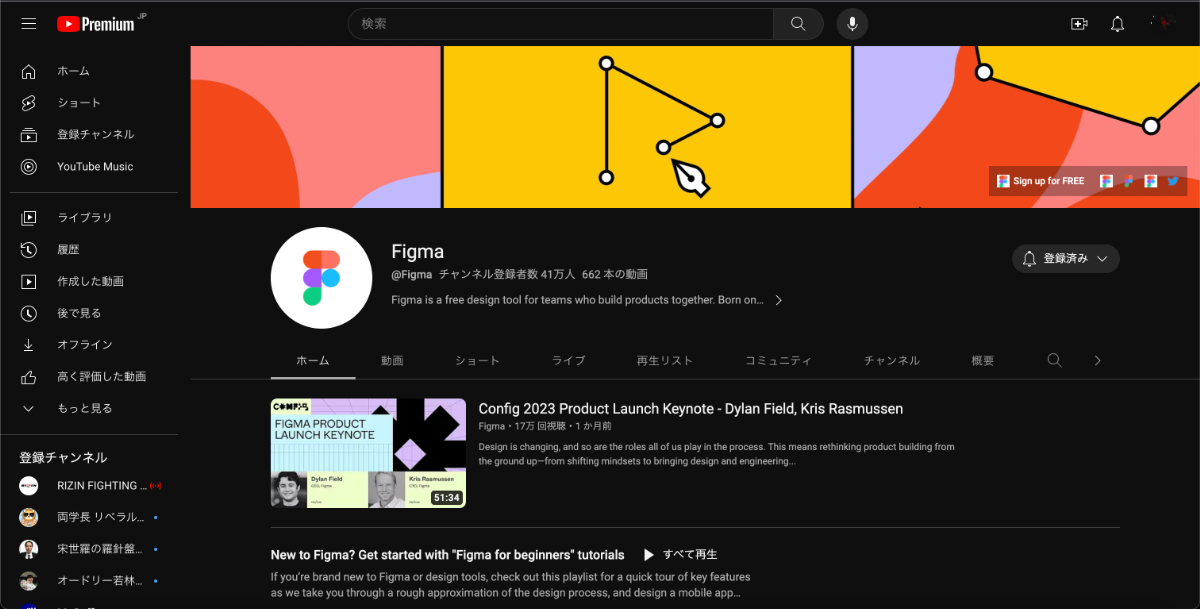The image size is (1200, 609).
Task: Open 宋世羅の羅針盤 subscribed channel
Action: click(x=94, y=549)
